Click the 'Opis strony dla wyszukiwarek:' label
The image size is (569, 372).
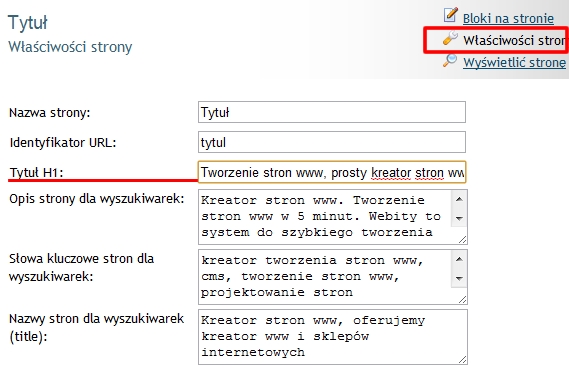(x=97, y=199)
